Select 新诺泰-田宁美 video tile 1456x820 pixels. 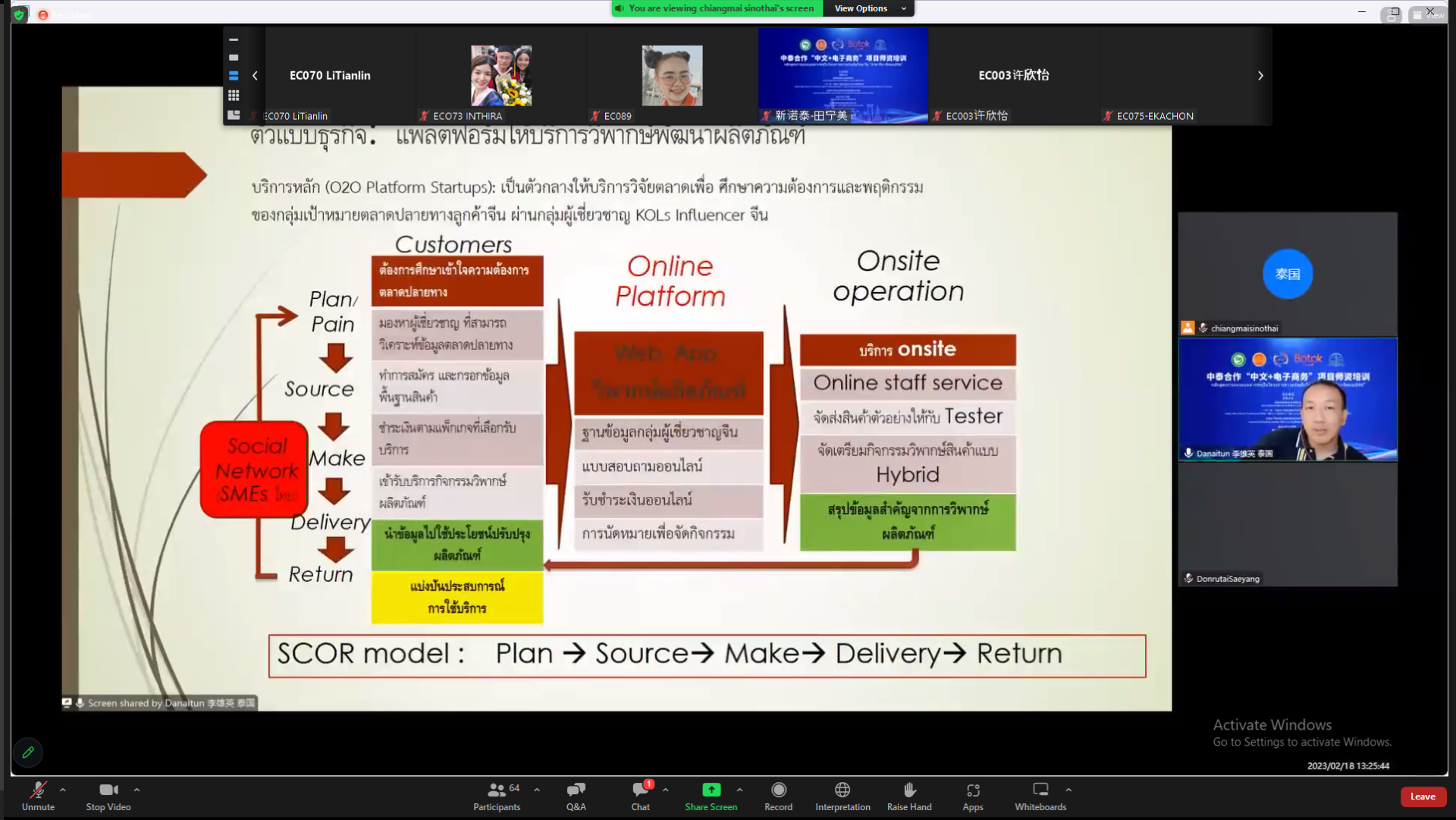coord(843,75)
